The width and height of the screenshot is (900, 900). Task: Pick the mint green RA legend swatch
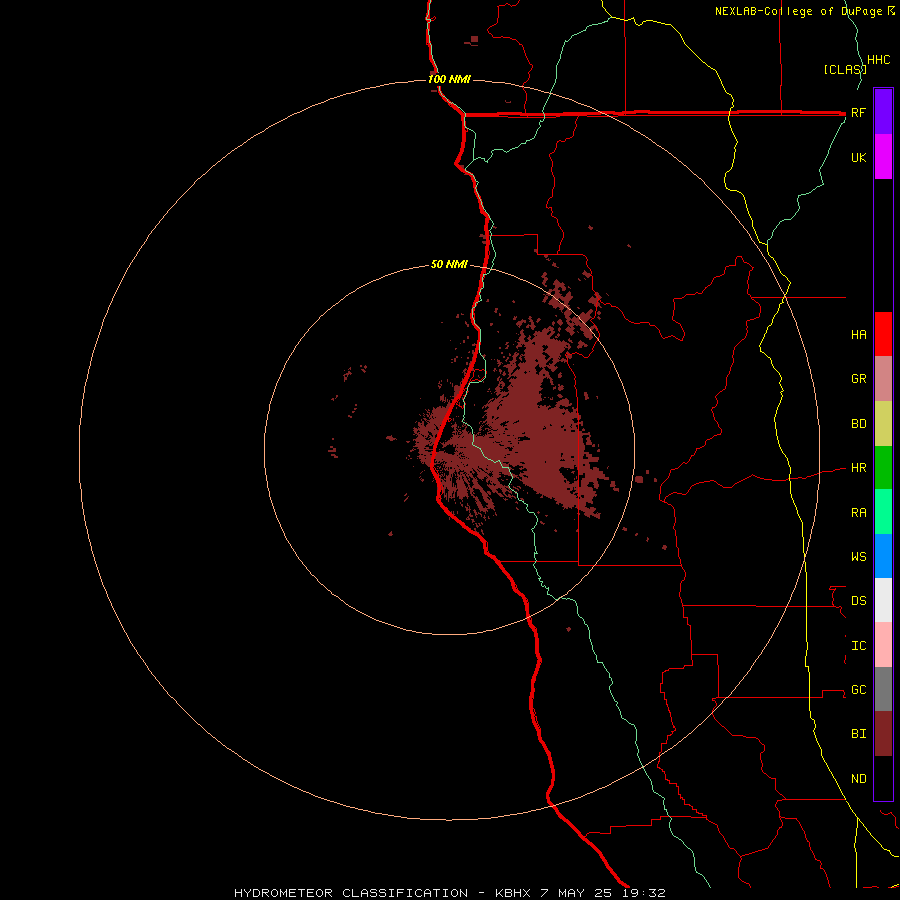[883, 512]
